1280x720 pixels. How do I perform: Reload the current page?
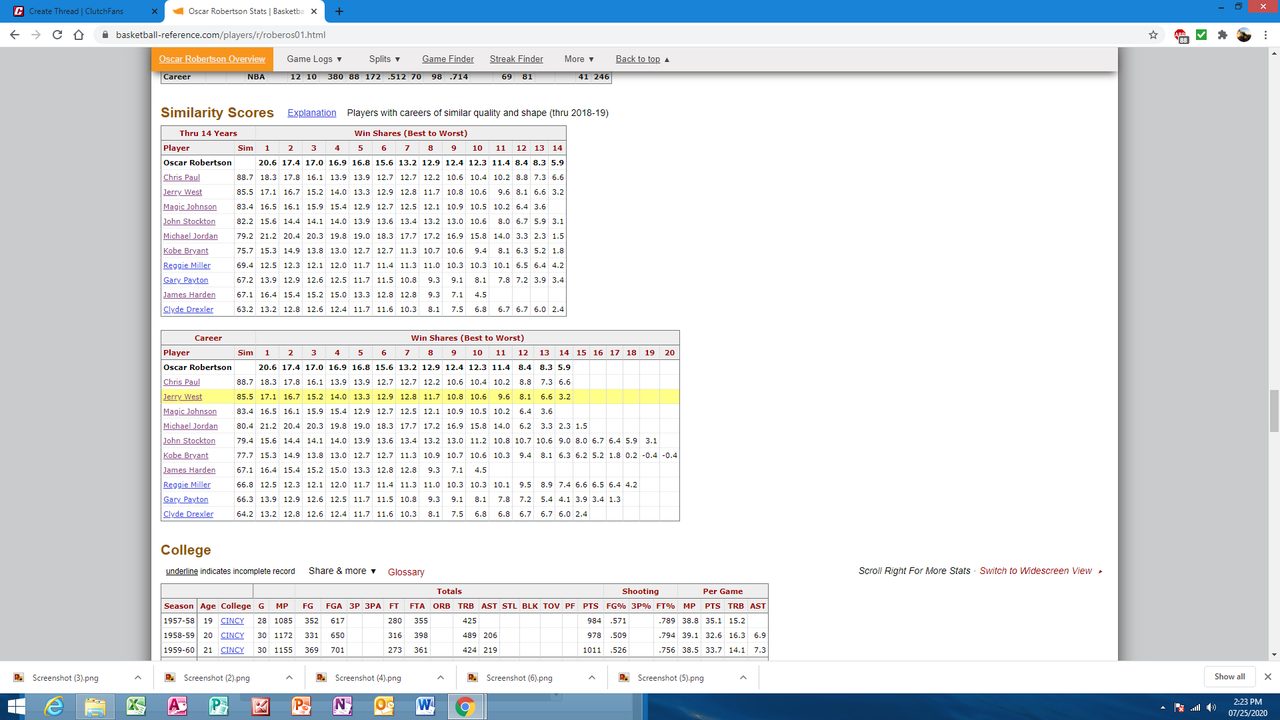click(57, 34)
